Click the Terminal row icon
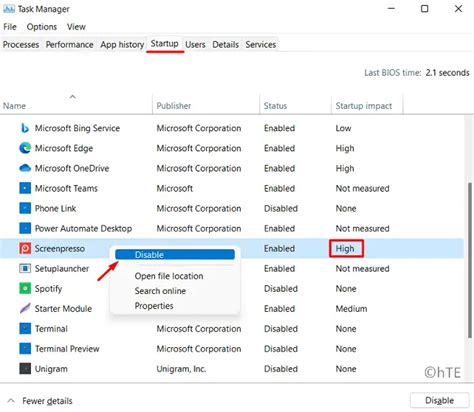474x412 pixels. tap(25, 329)
